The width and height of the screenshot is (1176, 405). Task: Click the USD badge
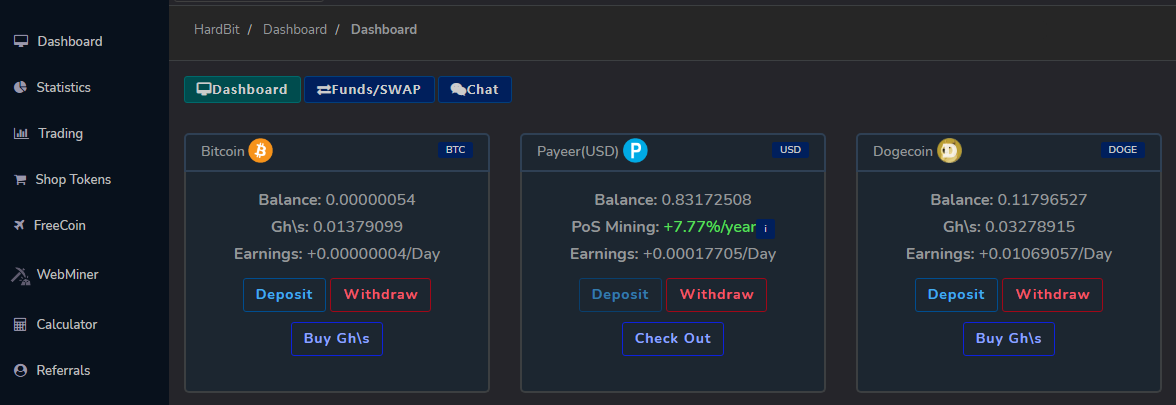(790, 150)
